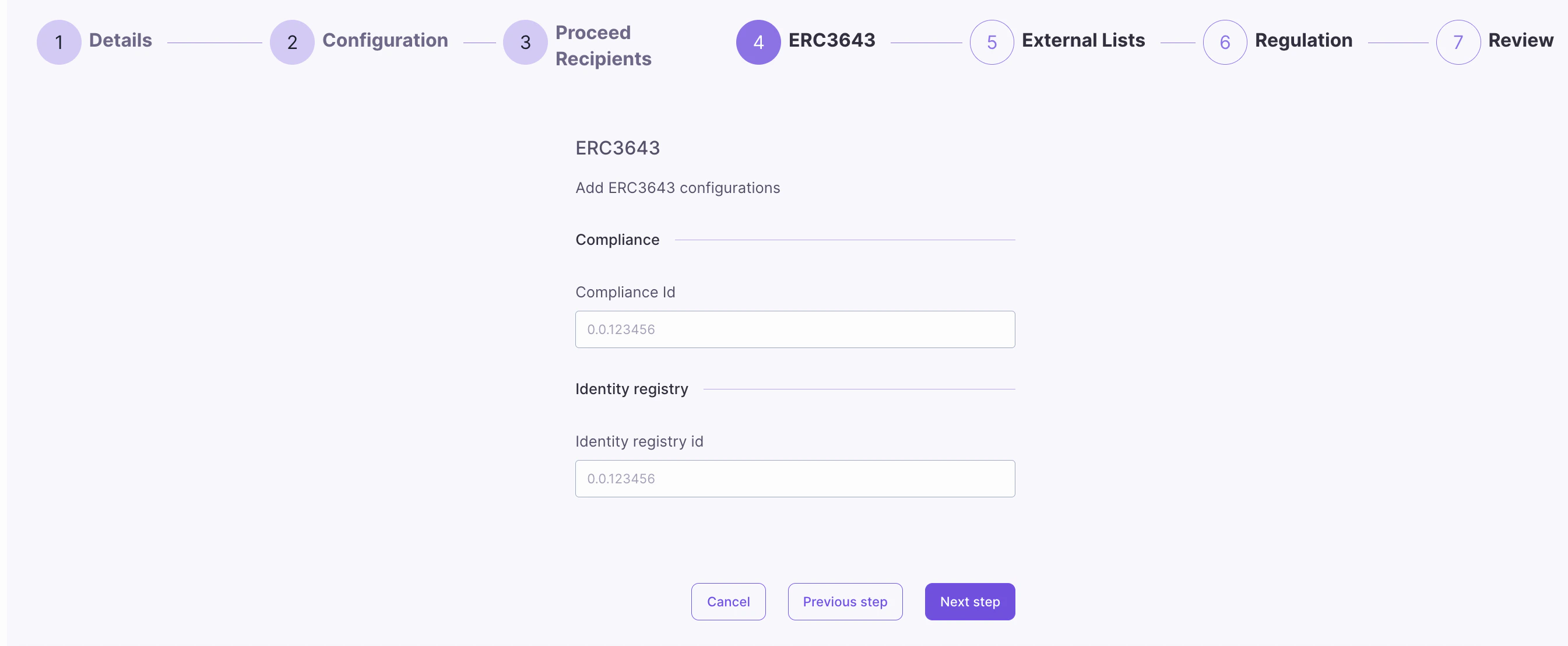Click step 6 circle for Regulation

tap(1225, 42)
